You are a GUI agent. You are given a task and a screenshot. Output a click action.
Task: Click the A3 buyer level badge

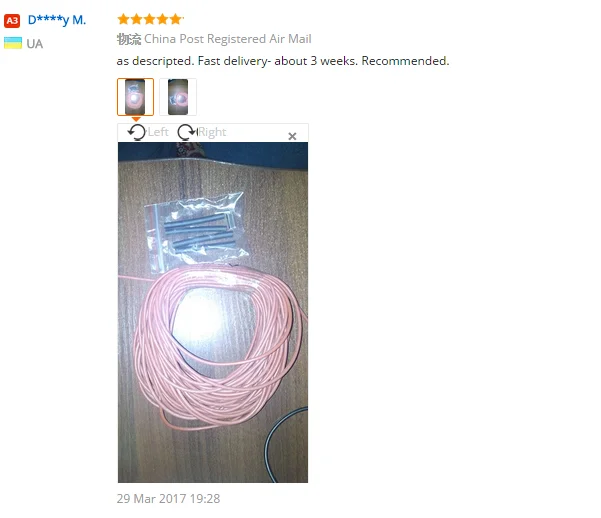12,20
